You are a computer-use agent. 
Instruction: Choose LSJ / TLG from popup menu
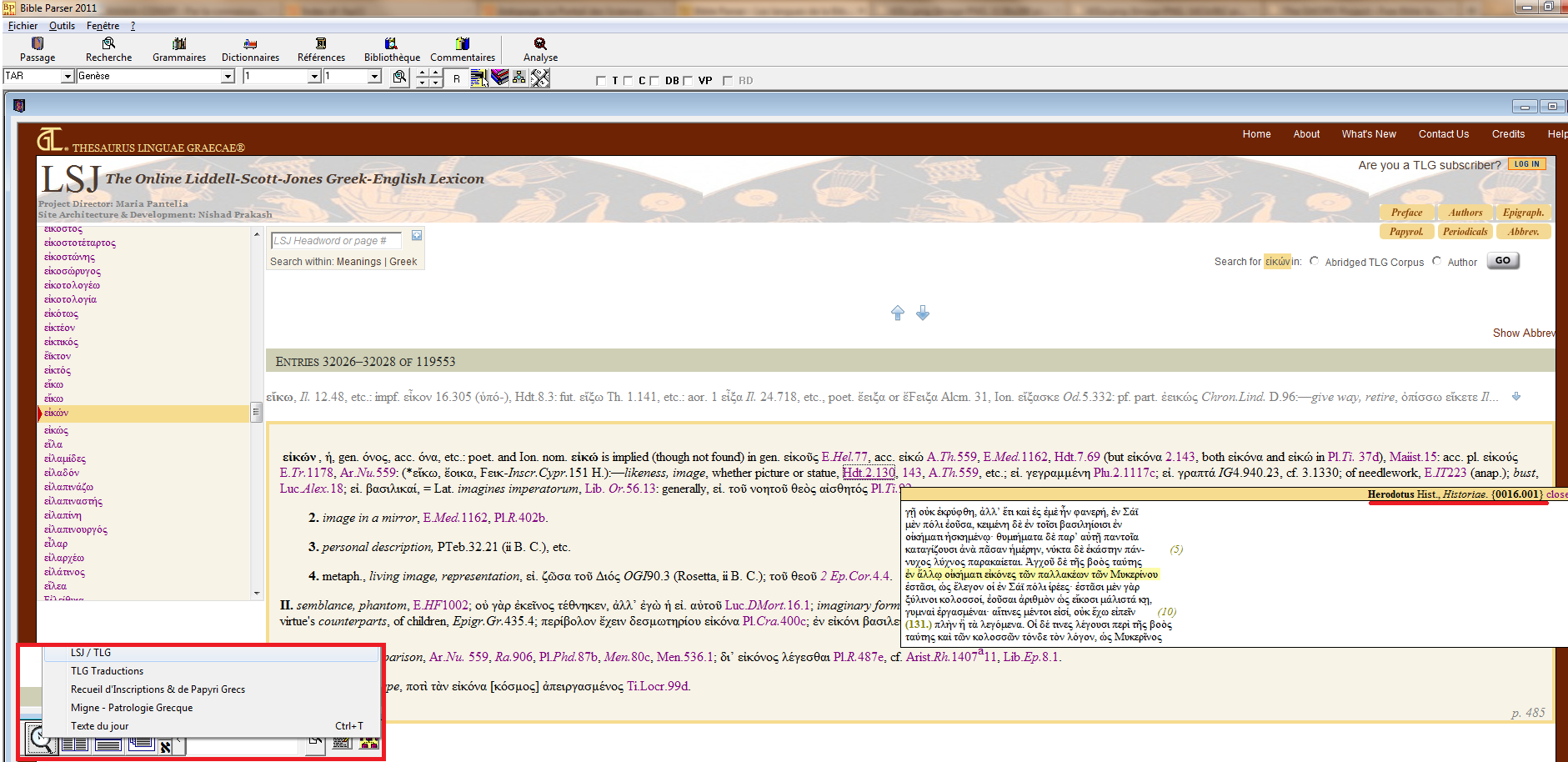click(x=211, y=653)
